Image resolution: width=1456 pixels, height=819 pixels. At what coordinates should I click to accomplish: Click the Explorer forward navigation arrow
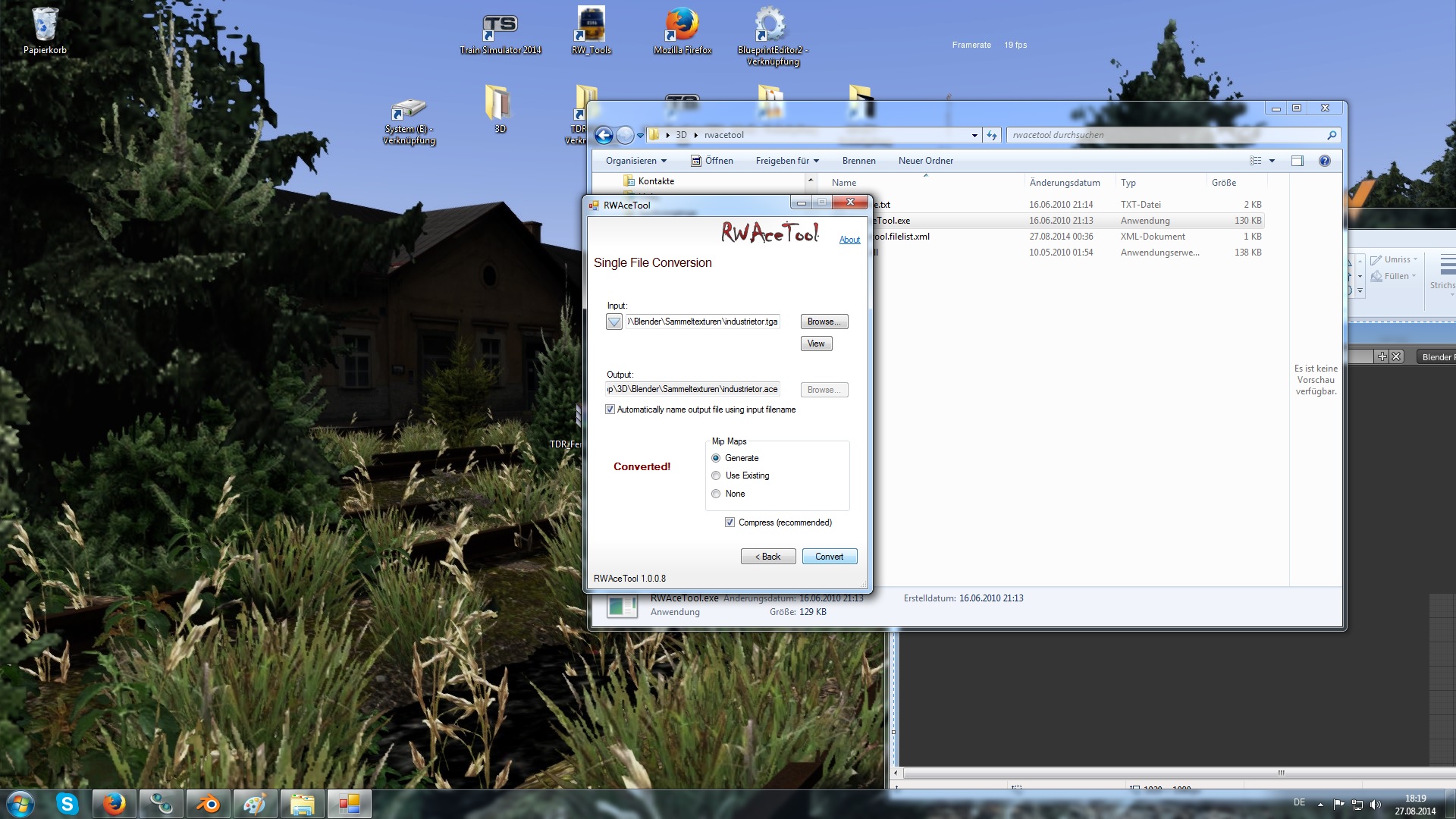[625, 135]
